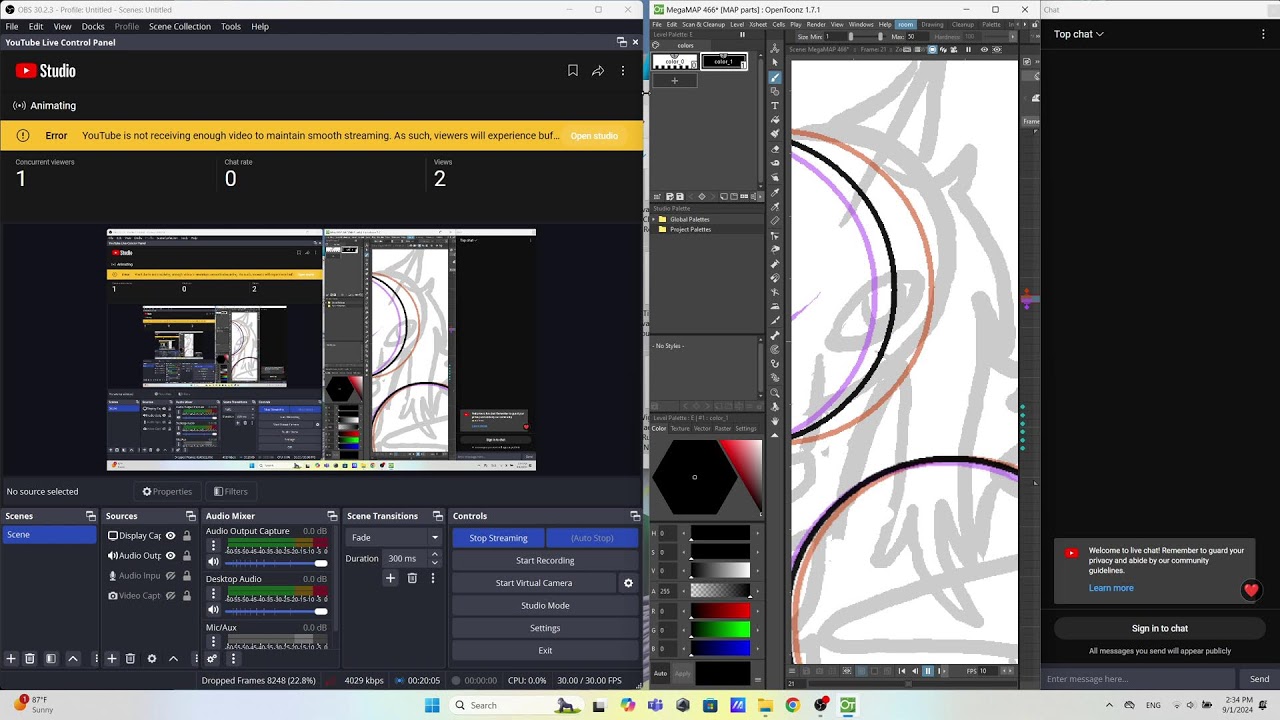Mute Audio Output Capture speaker icon
Screen dimensions: 1280x720
pyautogui.click(x=213, y=562)
